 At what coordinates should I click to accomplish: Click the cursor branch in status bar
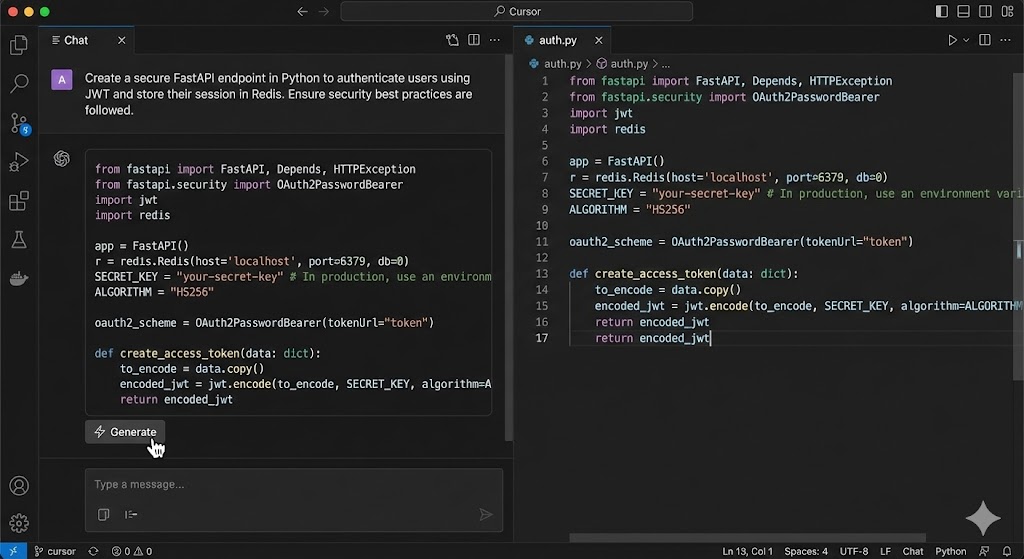55,551
